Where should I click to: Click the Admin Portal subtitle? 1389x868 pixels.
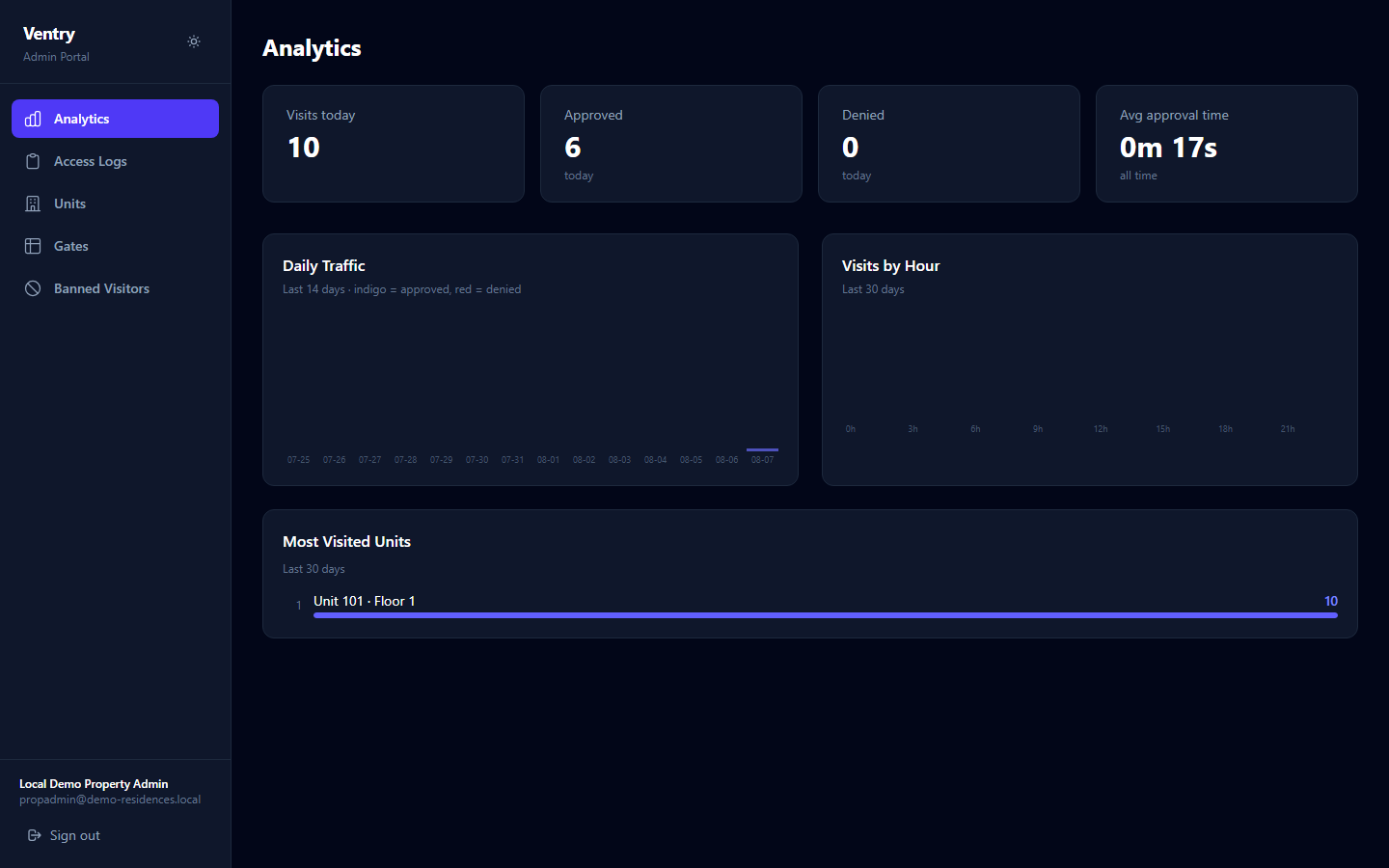56,57
